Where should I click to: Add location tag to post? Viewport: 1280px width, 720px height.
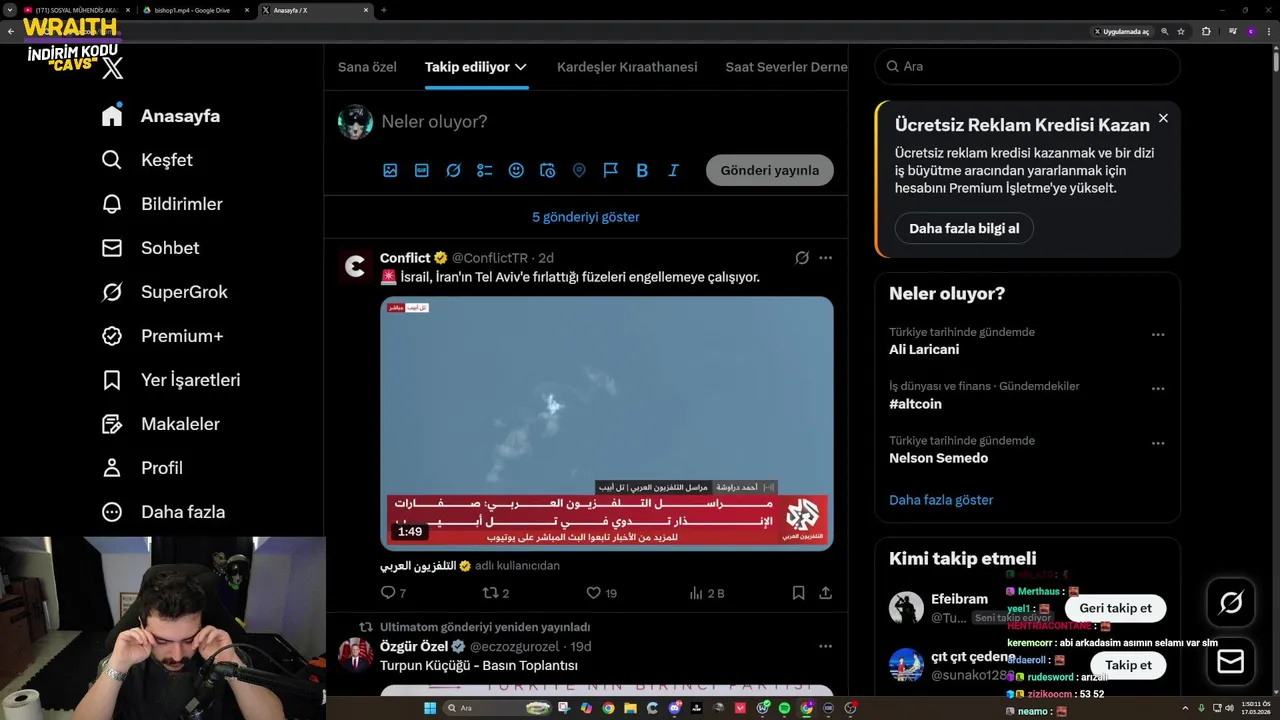pyautogui.click(x=579, y=171)
